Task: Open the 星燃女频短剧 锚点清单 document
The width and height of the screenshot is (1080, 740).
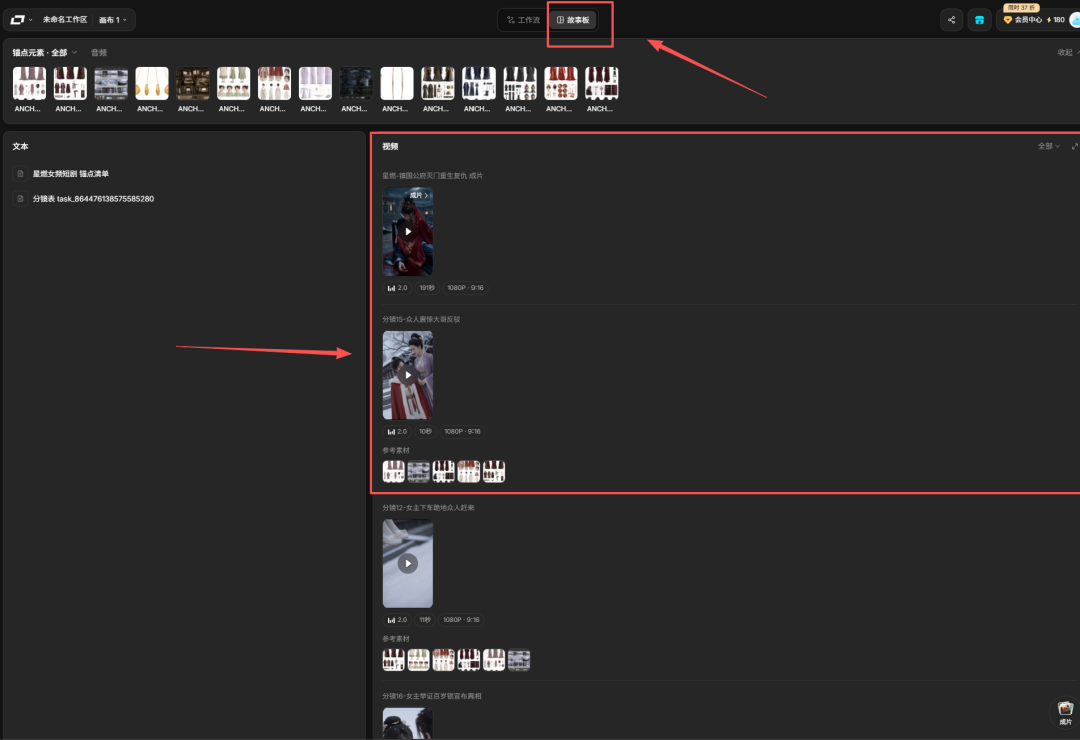Action: [71, 174]
